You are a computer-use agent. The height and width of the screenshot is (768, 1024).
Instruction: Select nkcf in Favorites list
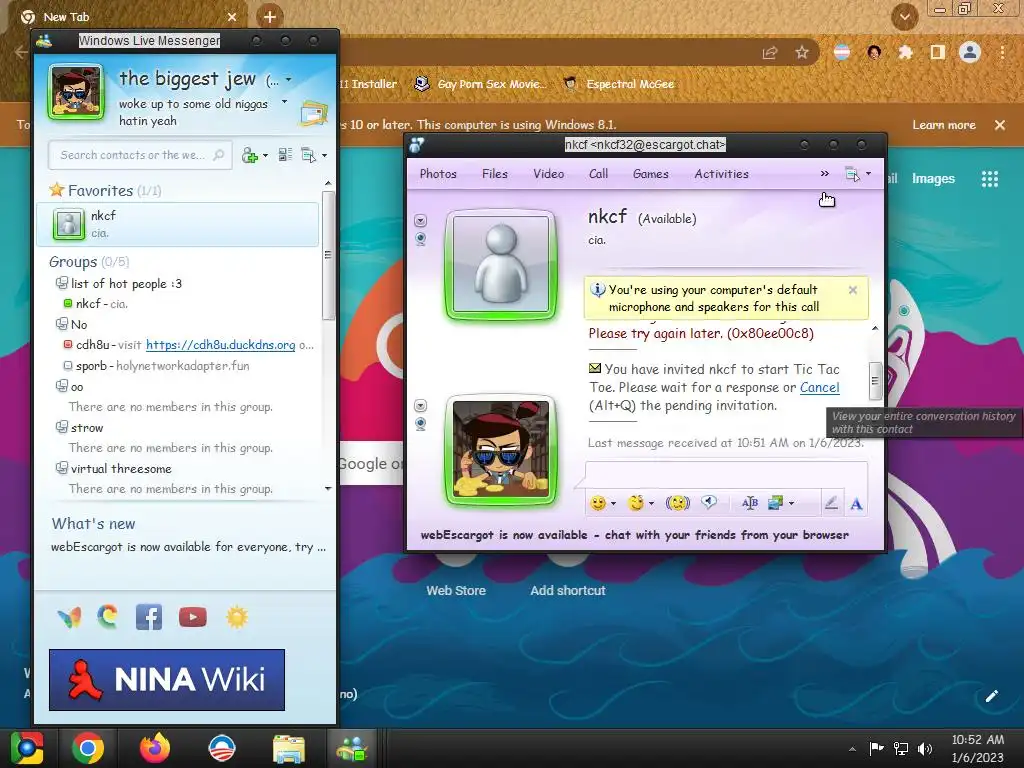[178, 224]
